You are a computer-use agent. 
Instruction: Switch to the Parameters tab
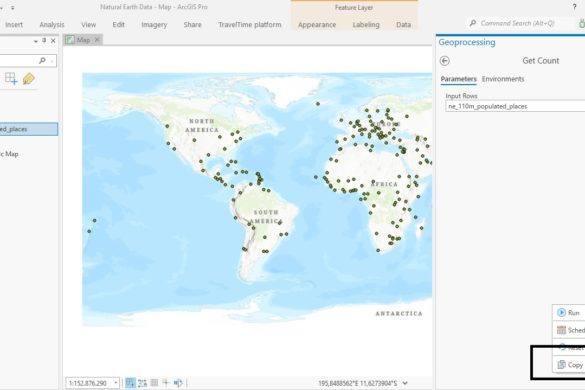(x=459, y=79)
